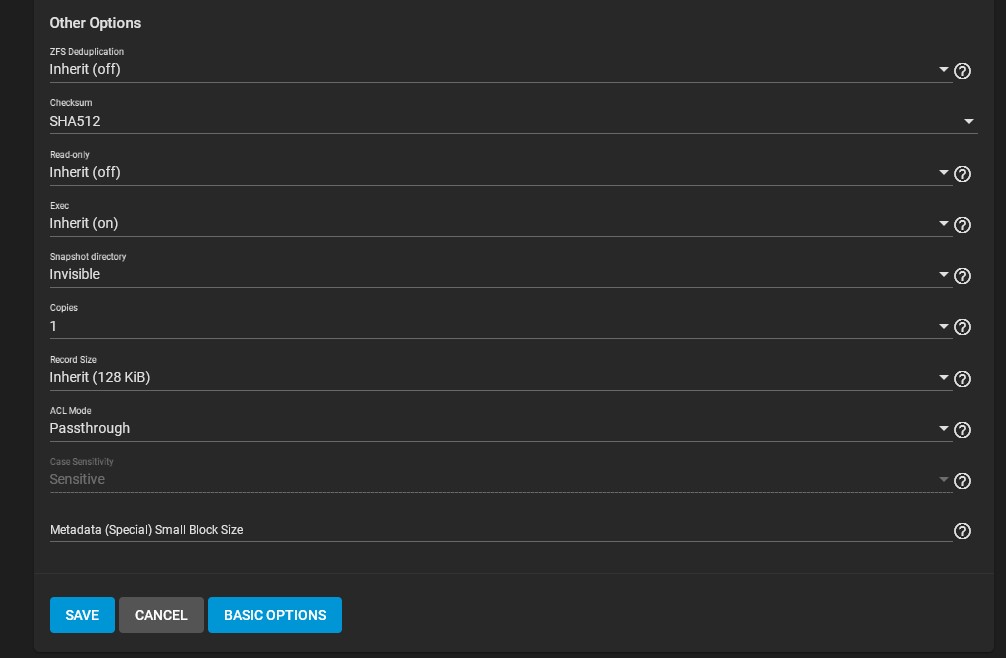
Task: Show Metadata Small Block Size help
Action: [x=962, y=531]
